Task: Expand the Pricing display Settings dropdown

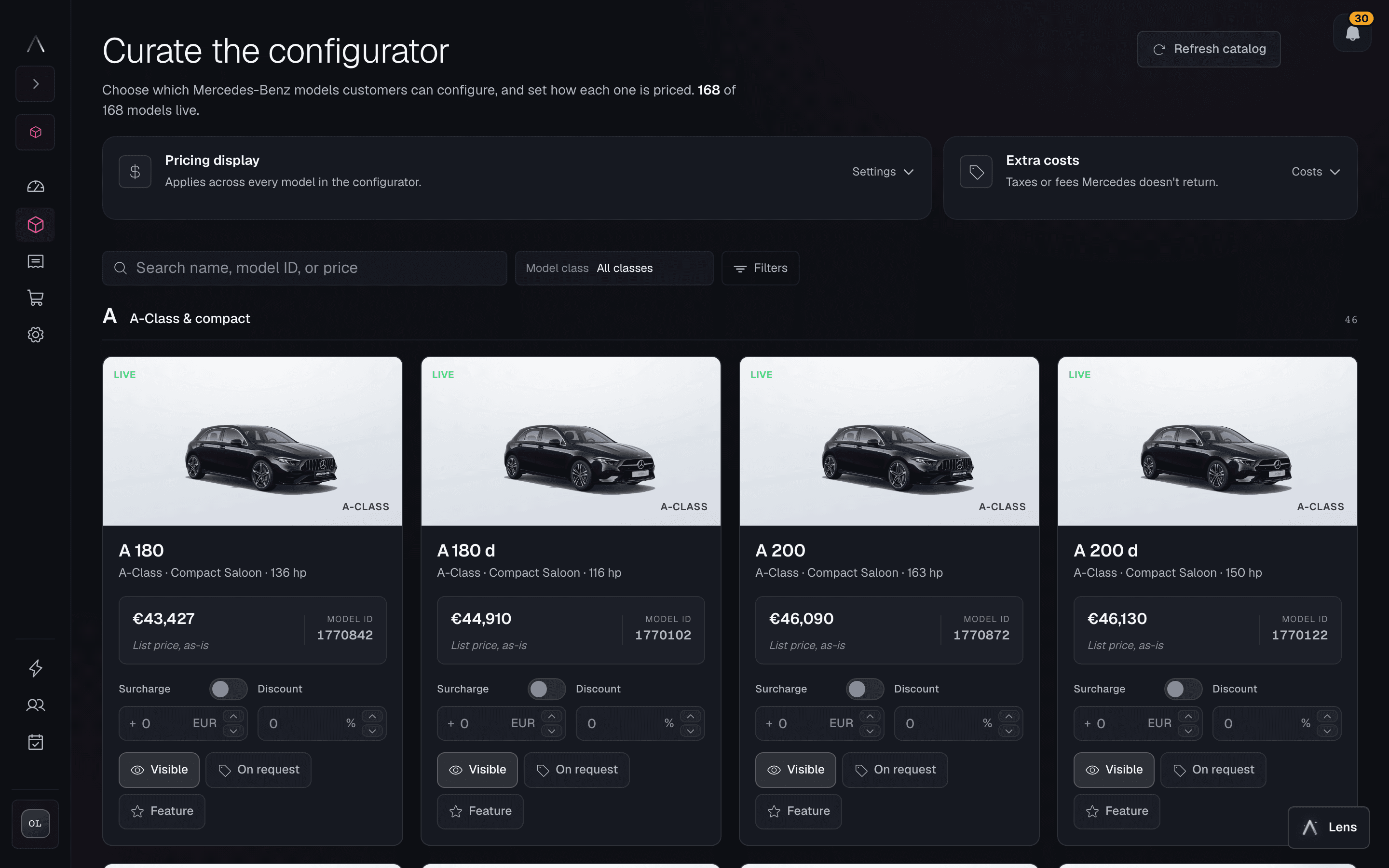Action: (x=883, y=172)
